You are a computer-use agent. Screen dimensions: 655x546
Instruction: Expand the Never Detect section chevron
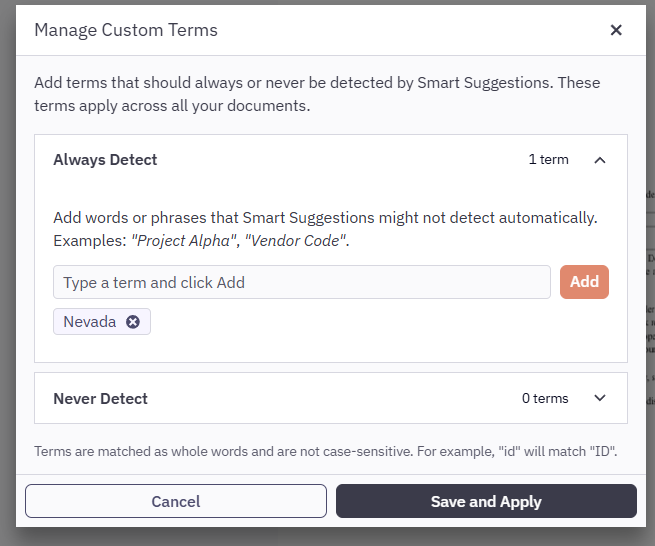click(x=599, y=398)
